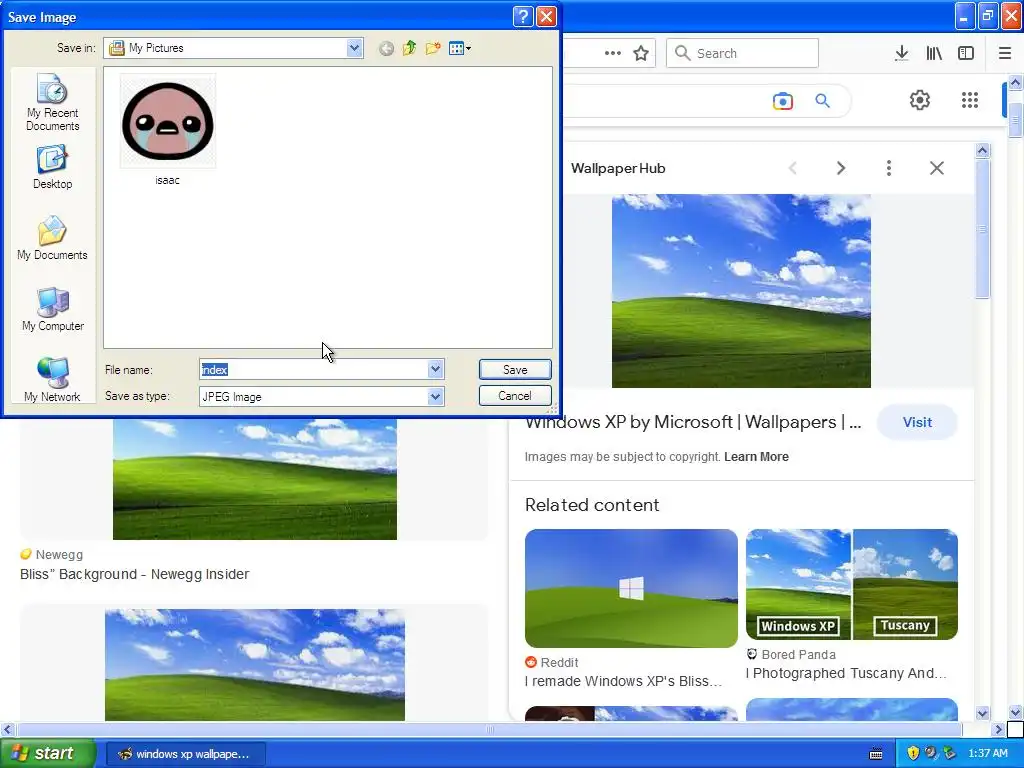
Task: Select Desktop in places bar
Action: (x=52, y=168)
